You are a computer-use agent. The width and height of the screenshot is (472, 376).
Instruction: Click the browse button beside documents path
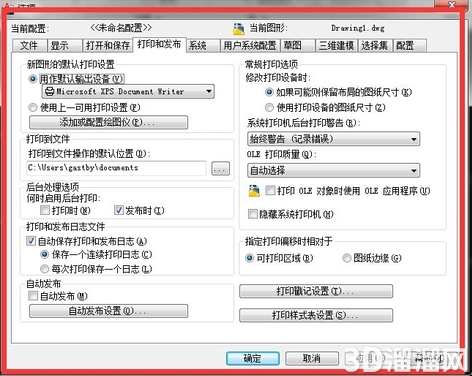point(220,169)
